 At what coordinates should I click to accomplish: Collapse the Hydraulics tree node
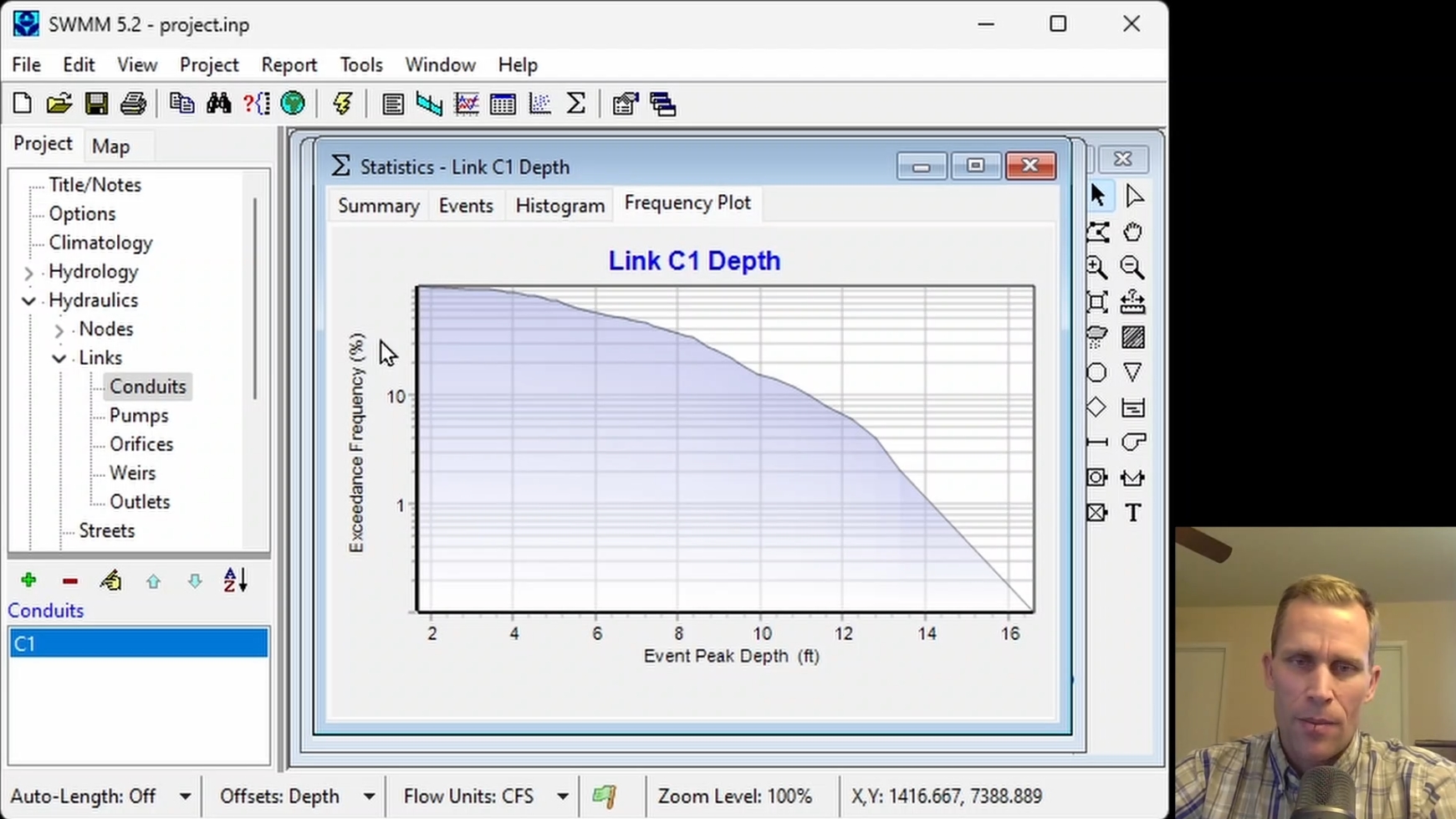pyautogui.click(x=29, y=300)
